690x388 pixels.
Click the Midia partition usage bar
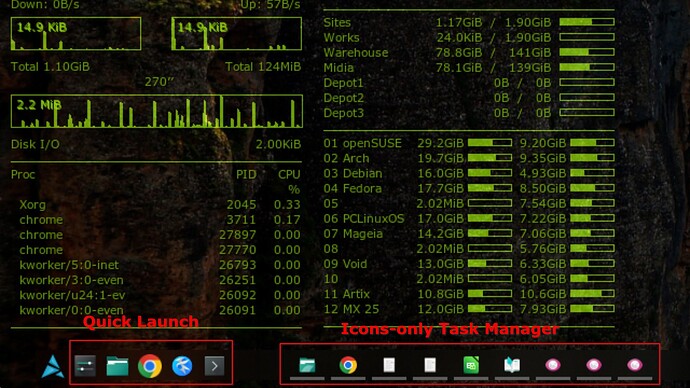[x=587, y=67]
